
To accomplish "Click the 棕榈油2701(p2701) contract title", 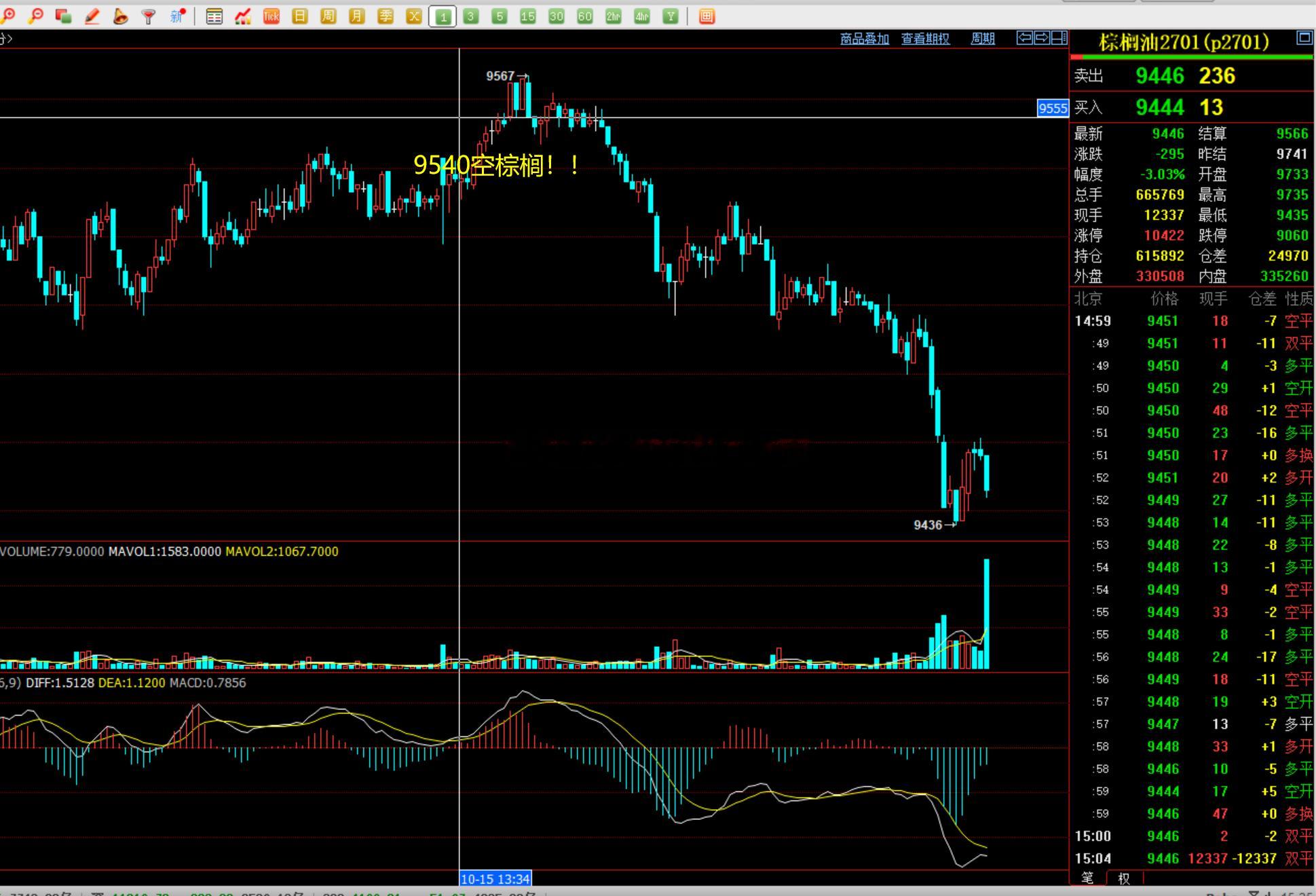I will pyautogui.click(x=1184, y=42).
